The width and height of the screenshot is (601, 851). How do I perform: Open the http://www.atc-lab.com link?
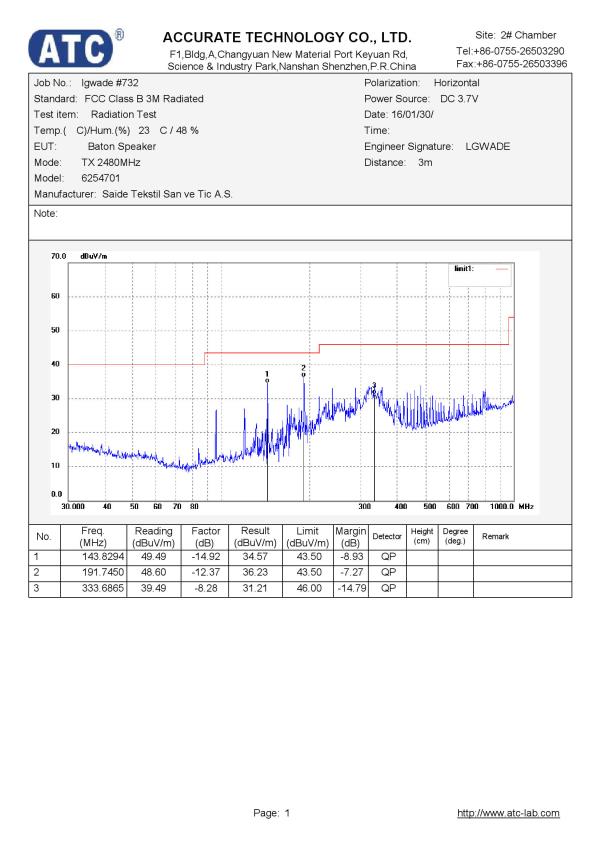pyautogui.click(x=508, y=813)
